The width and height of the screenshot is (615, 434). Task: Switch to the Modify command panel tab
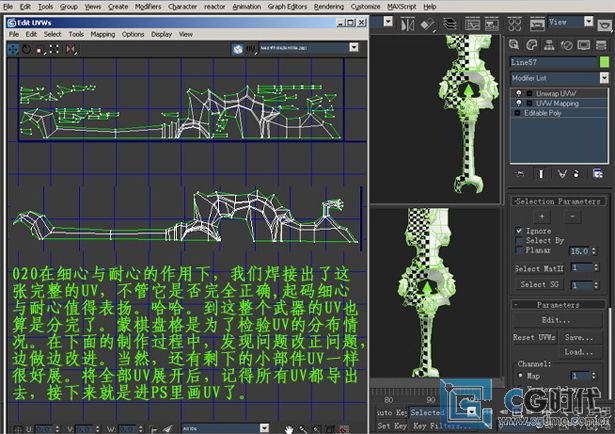[531, 45]
